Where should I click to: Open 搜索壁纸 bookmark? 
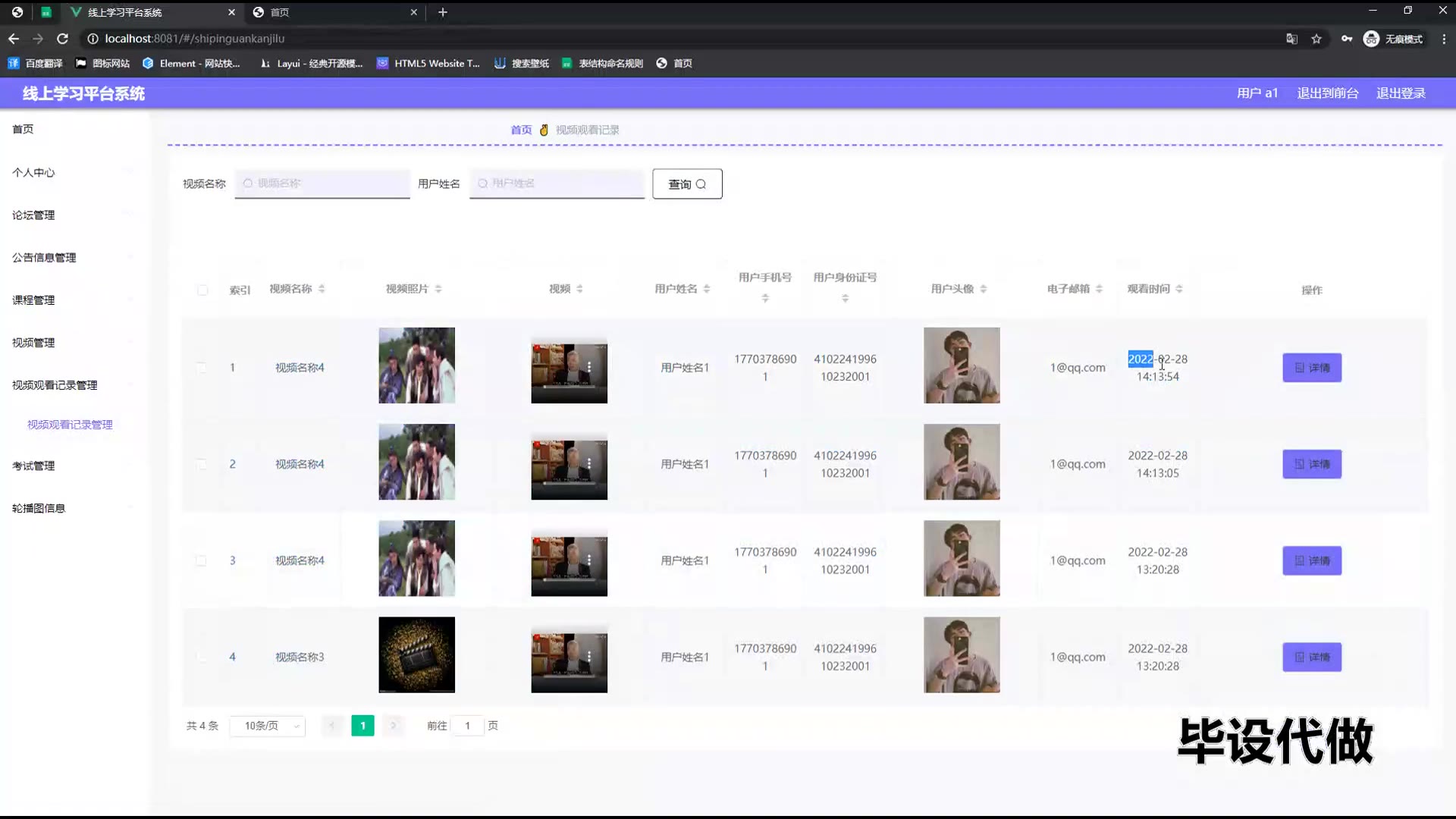pos(522,64)
